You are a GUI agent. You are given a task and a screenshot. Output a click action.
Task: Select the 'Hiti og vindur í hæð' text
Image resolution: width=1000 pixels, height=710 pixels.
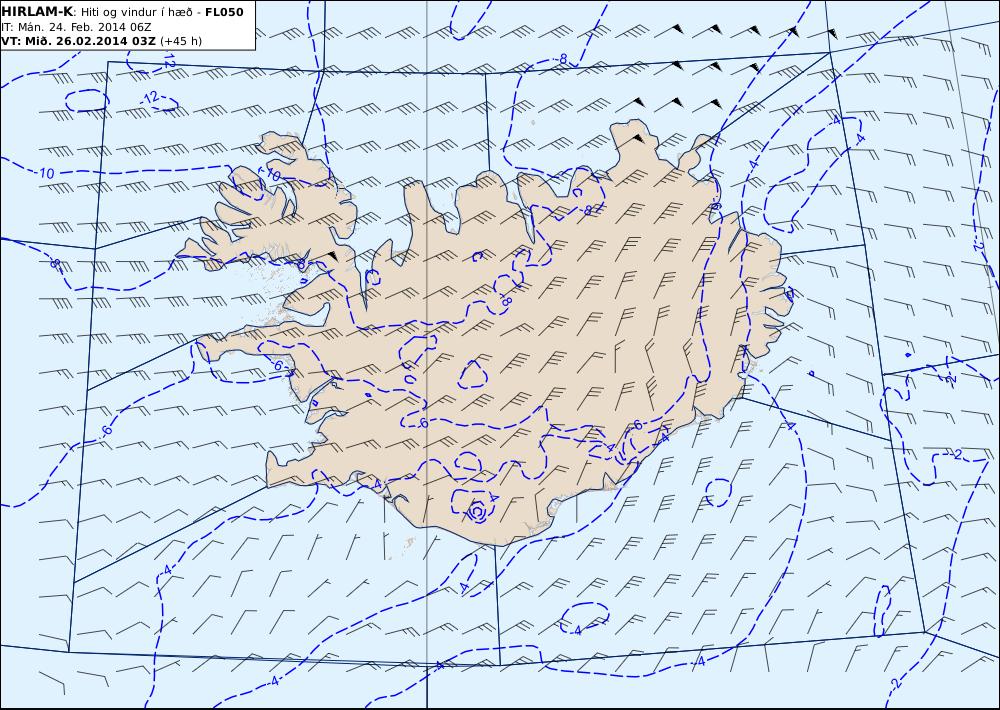tap(134, 12)
